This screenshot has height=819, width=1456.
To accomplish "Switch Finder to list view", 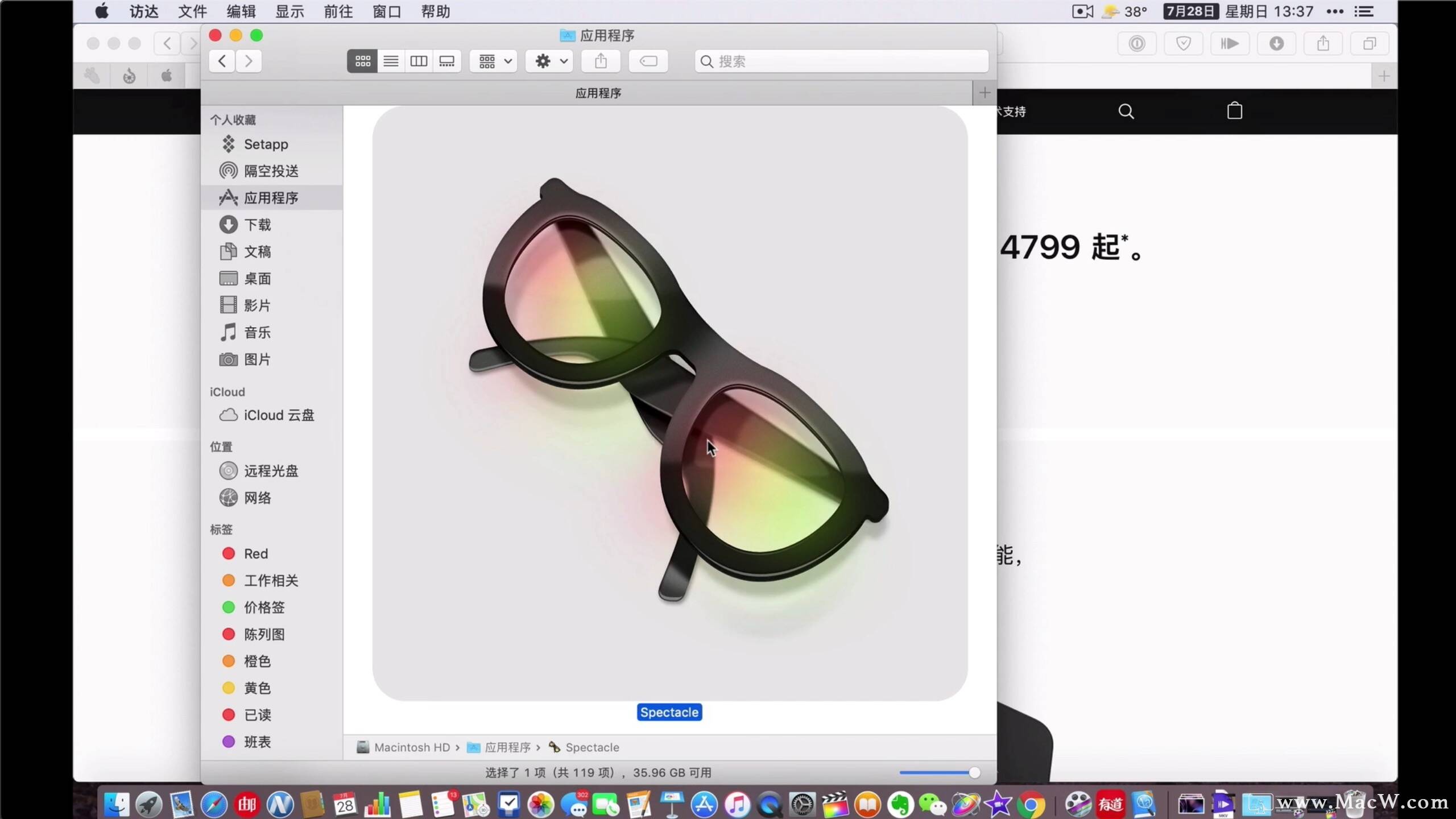I will point(391,61).
